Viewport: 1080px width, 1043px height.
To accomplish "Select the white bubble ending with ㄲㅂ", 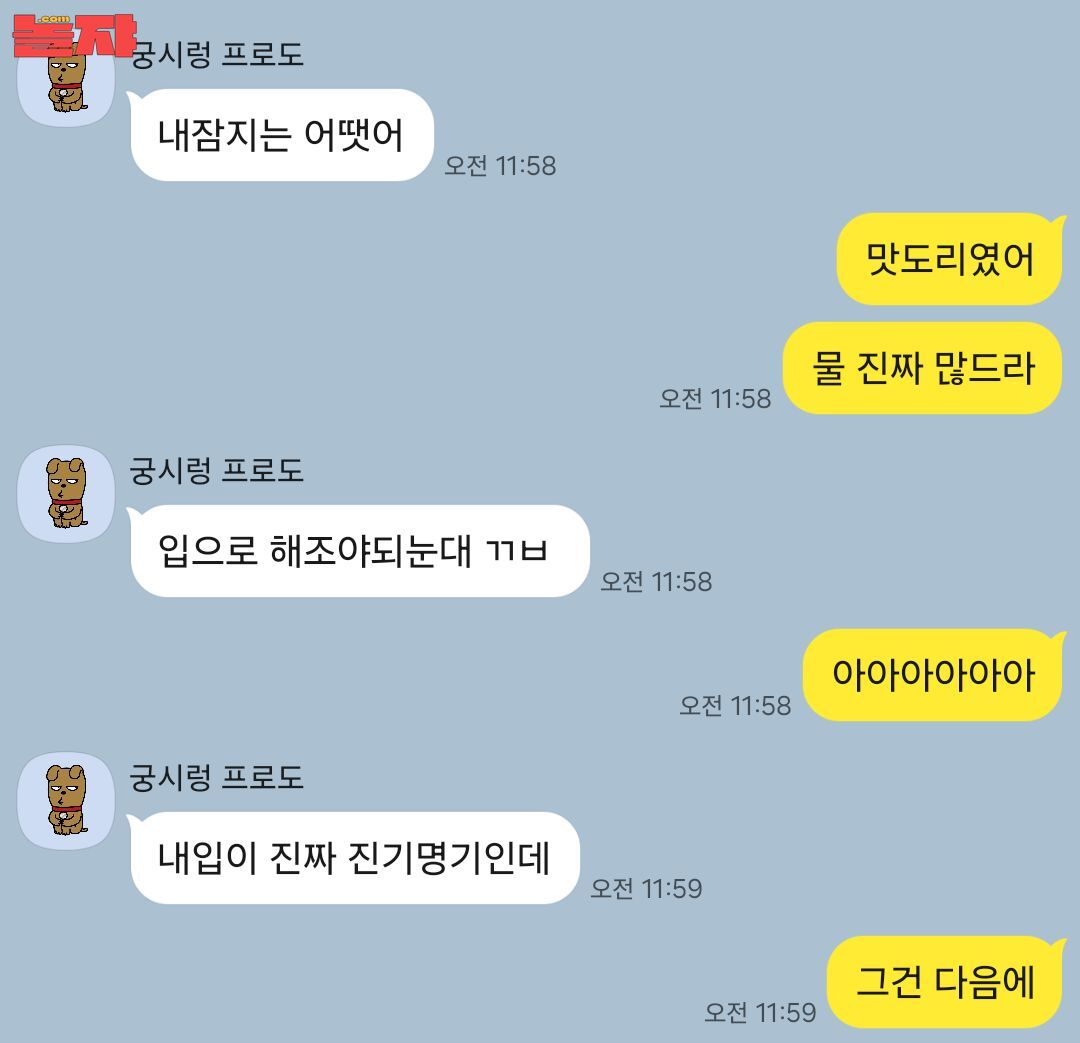I will (x=359, y=551).
